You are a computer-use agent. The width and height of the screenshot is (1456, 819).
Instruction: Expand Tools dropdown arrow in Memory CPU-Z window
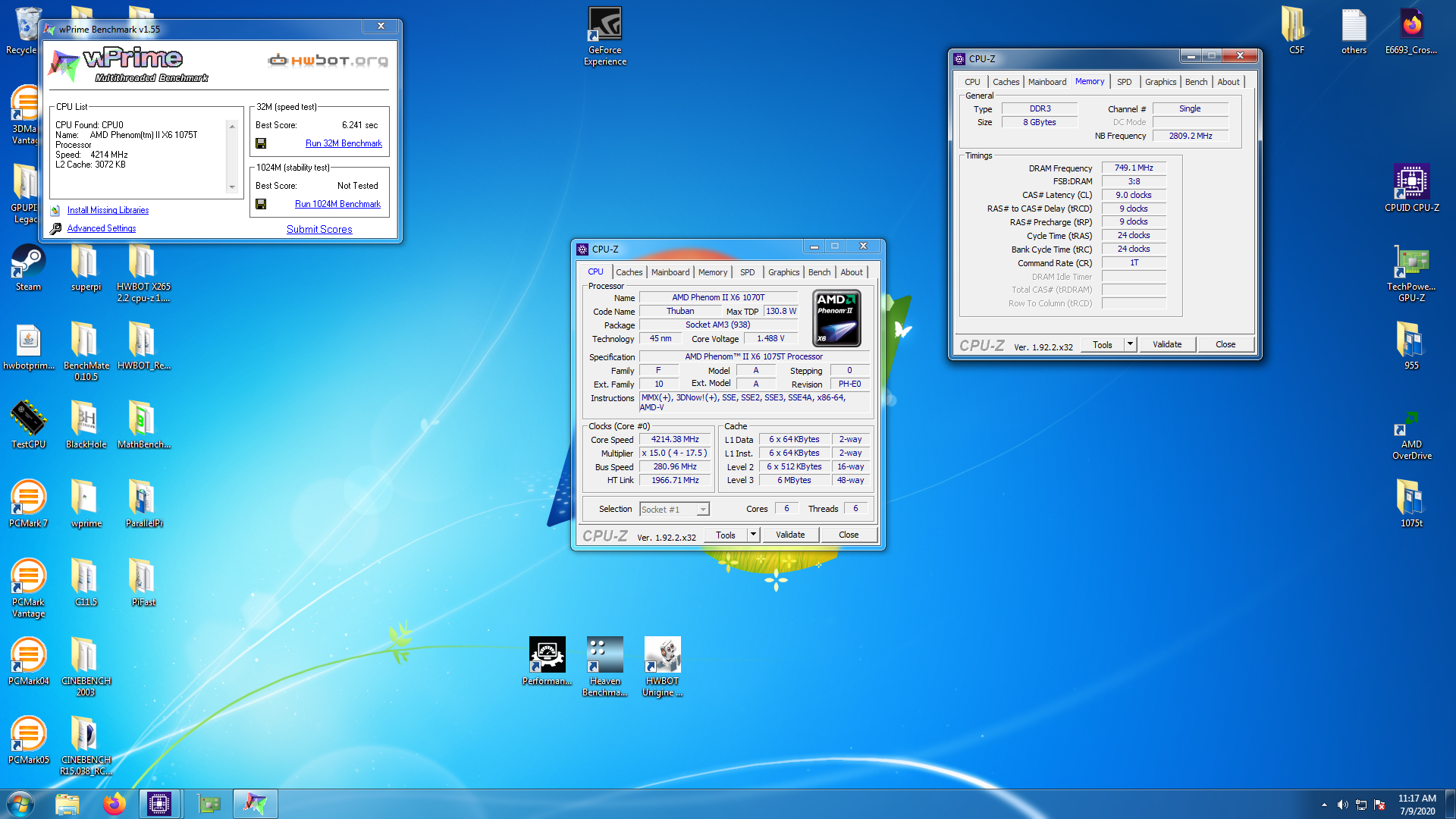coord(1130,344)
